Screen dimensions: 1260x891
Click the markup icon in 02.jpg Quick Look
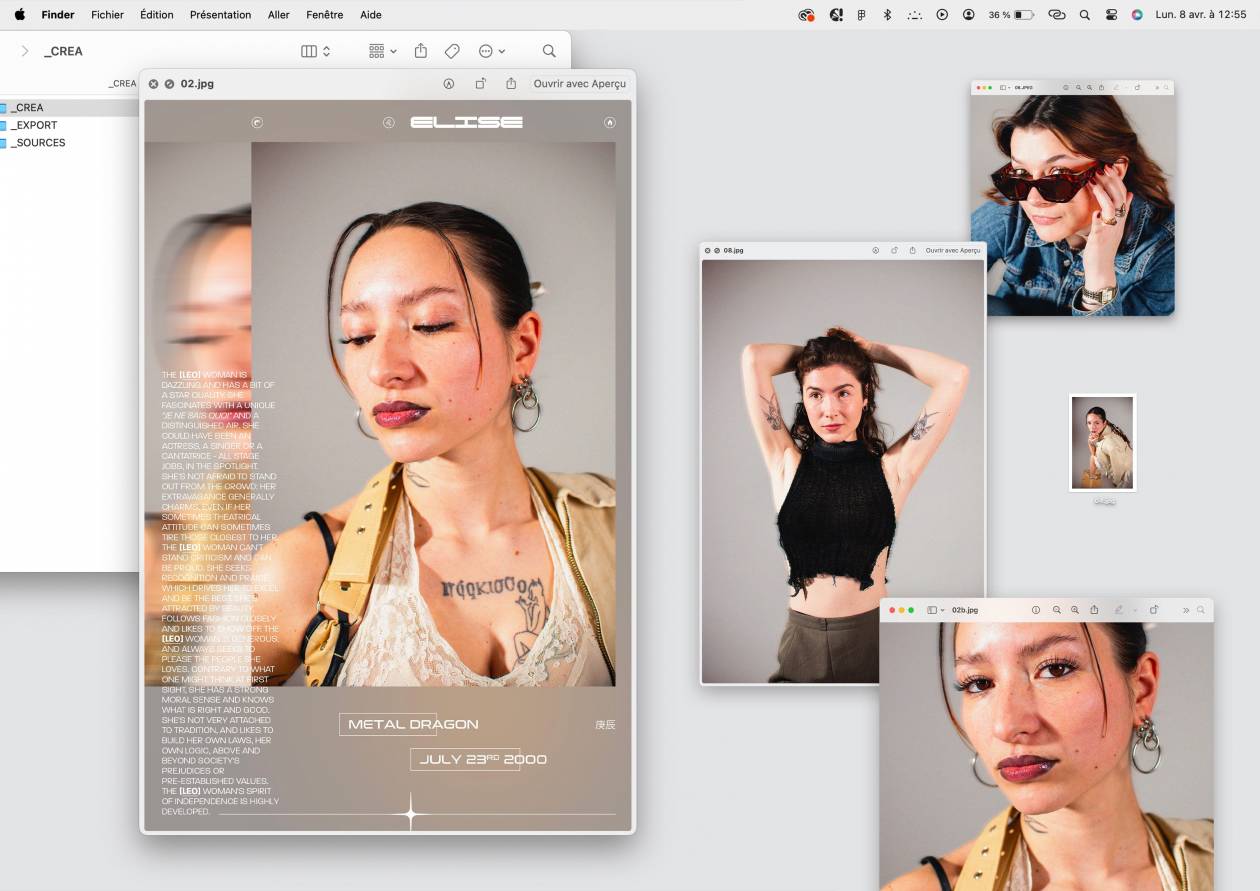coord(449,84)
